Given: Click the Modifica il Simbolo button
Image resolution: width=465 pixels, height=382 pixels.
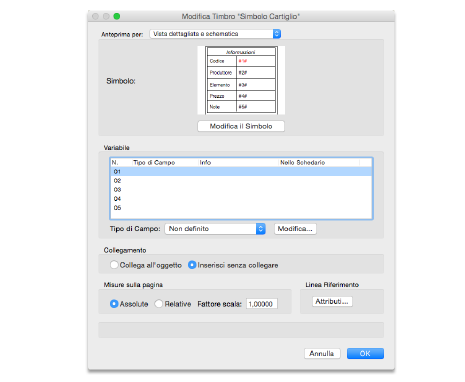Looking at the screenshot, I should click(241, 126).
